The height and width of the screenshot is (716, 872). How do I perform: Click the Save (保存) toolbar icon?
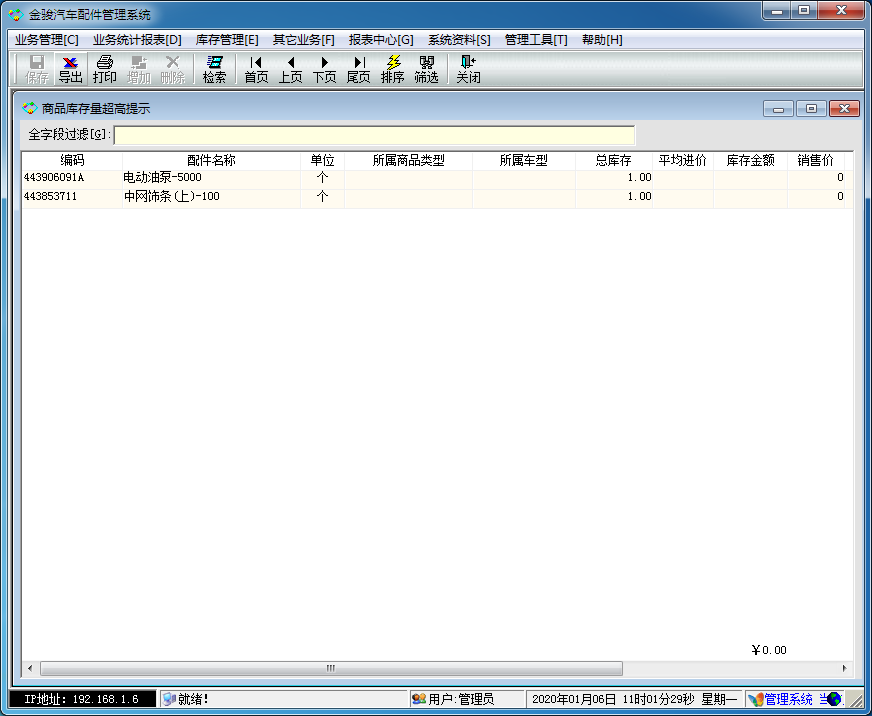click(x=37, y=70)
